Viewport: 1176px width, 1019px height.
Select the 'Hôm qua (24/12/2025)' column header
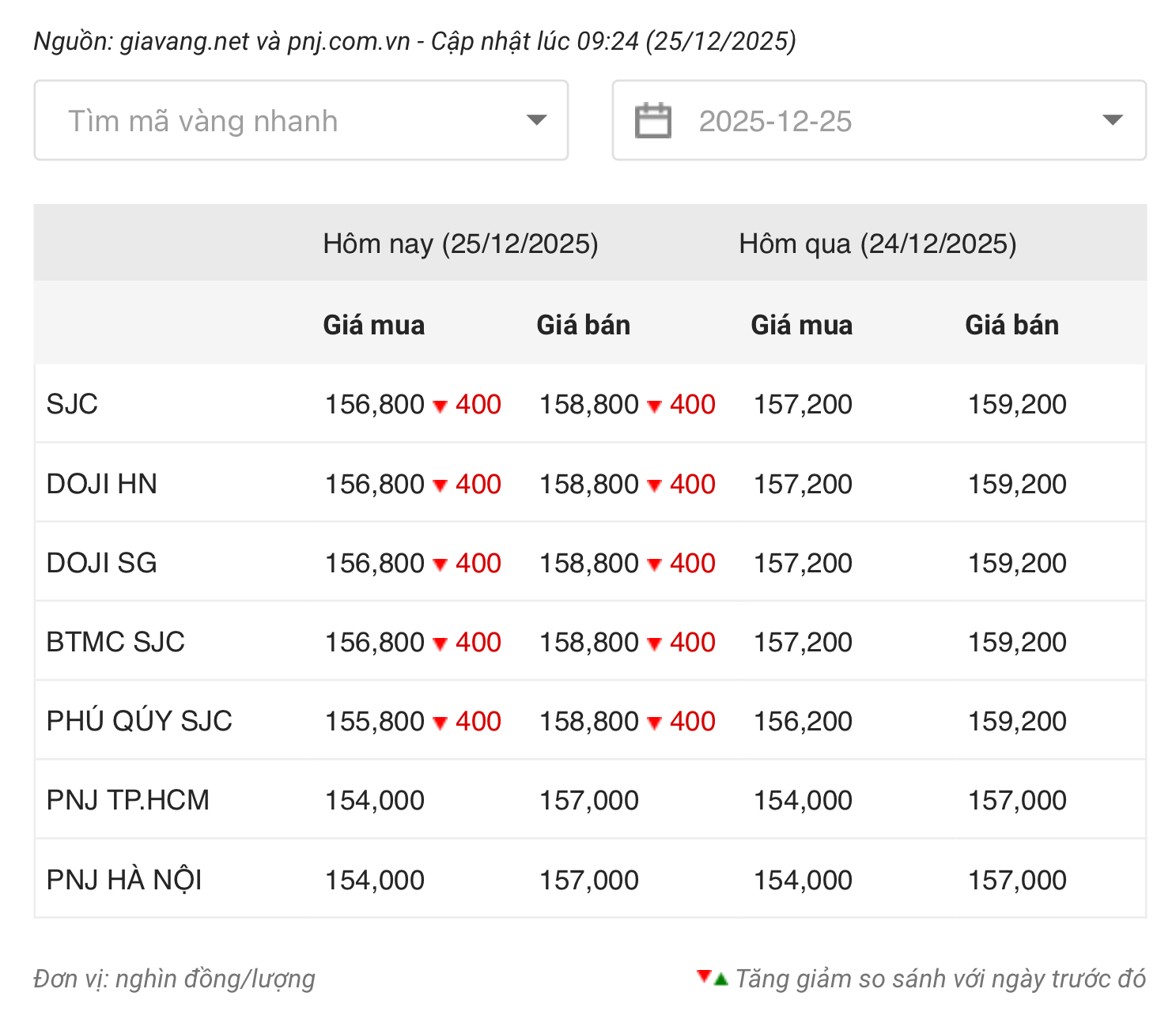coord(877,243)
